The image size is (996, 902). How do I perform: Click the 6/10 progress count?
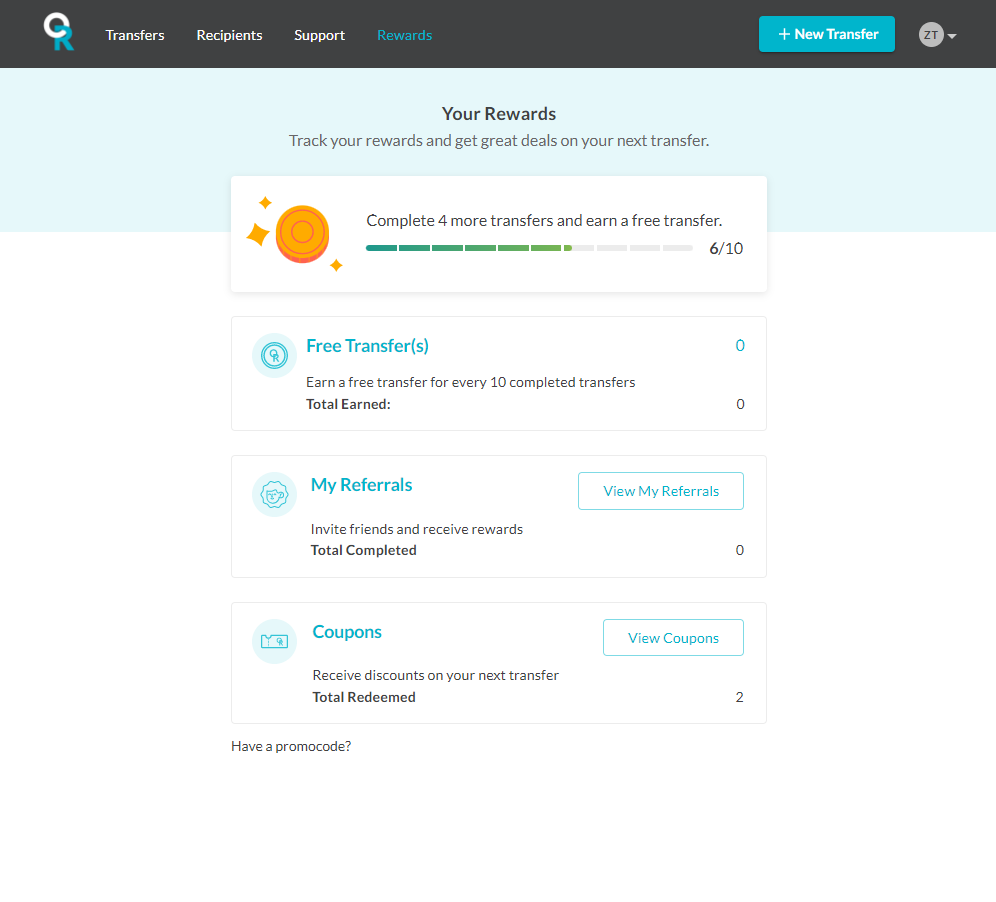point(726,248)
